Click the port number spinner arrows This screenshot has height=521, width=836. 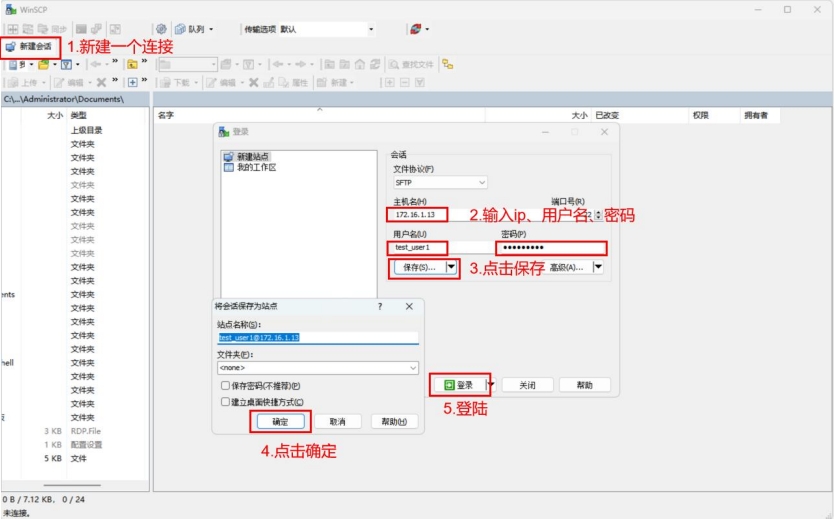pyautogui.click(x=598, y=214)
